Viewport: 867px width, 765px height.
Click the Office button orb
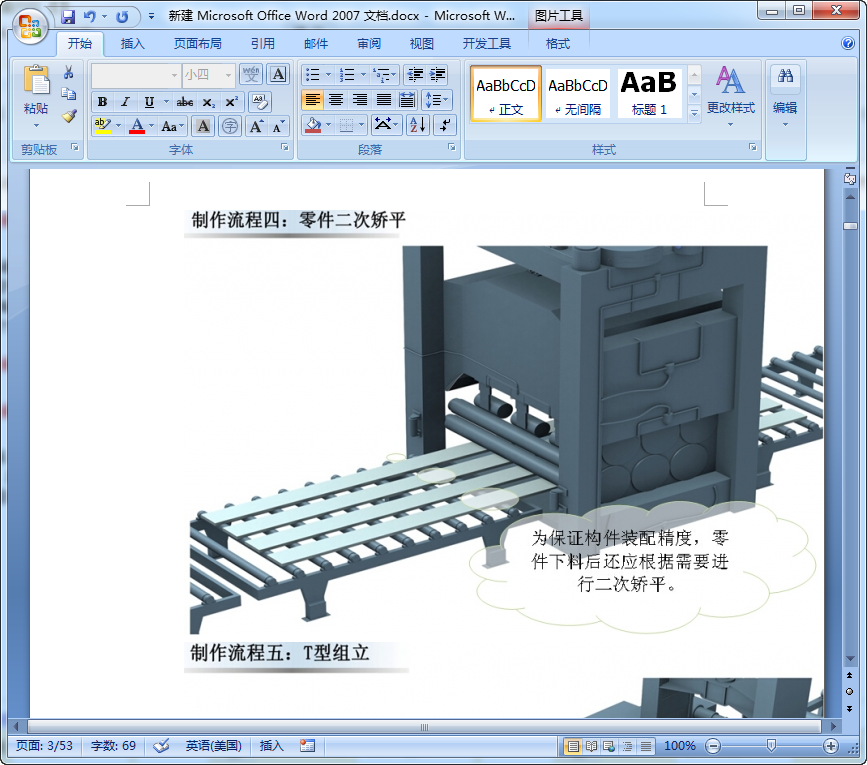pyautogui.click(x=30, y=25)
